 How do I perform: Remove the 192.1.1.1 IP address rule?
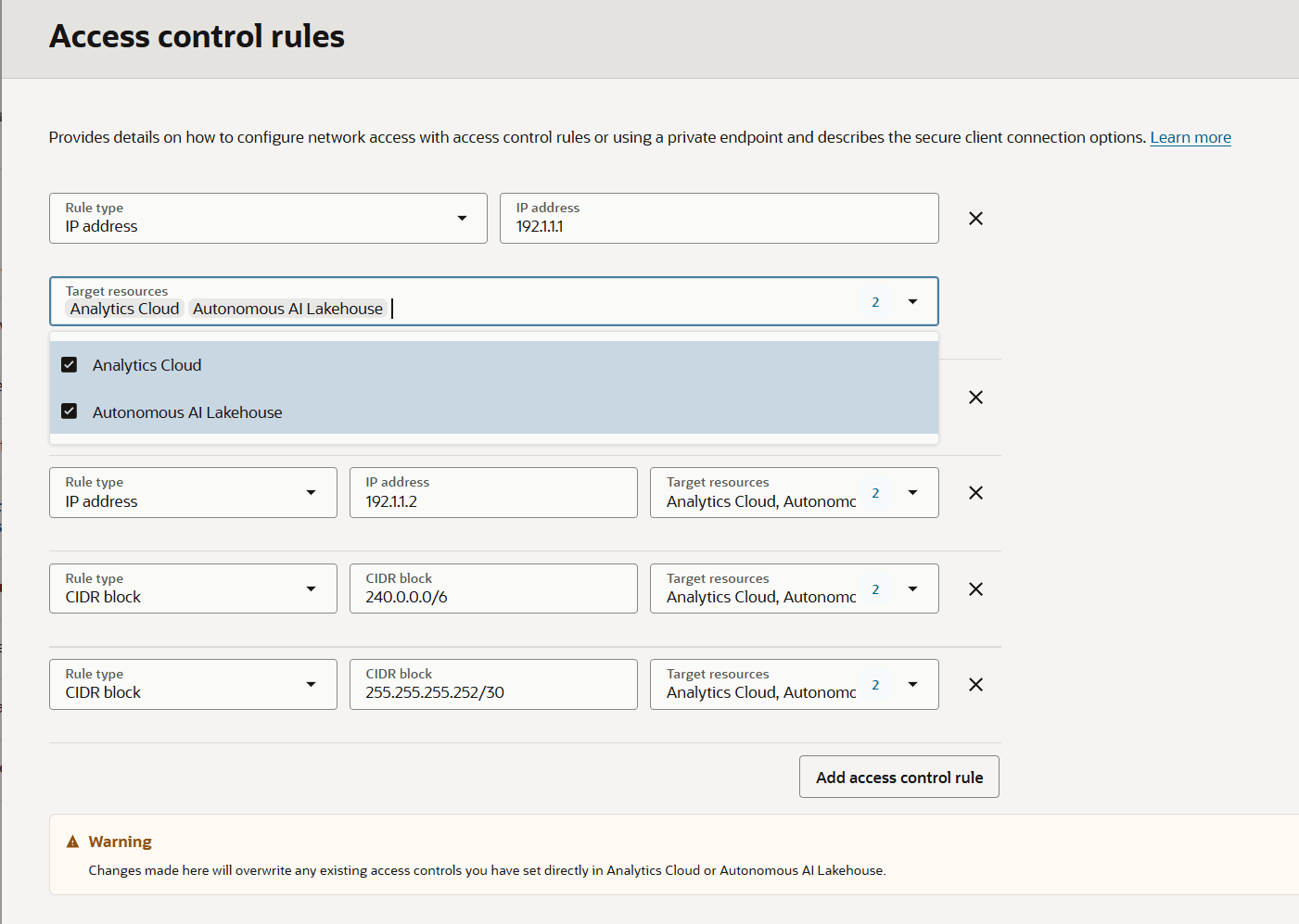(x=975, y=219)
